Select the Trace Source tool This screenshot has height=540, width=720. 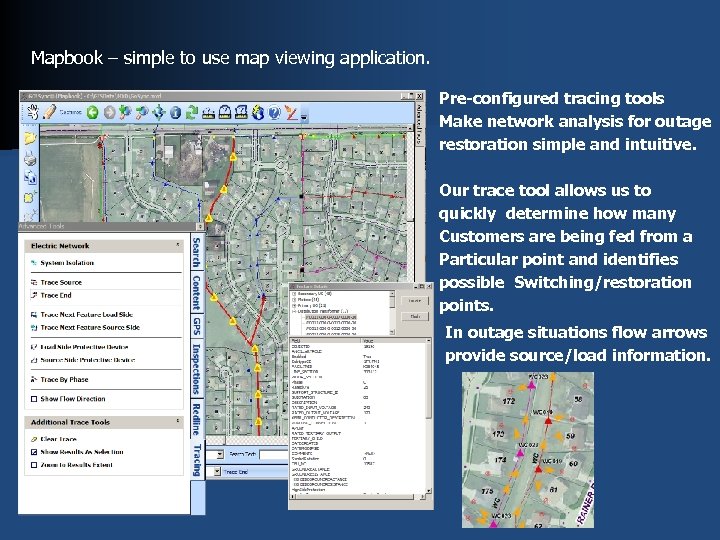56,282
